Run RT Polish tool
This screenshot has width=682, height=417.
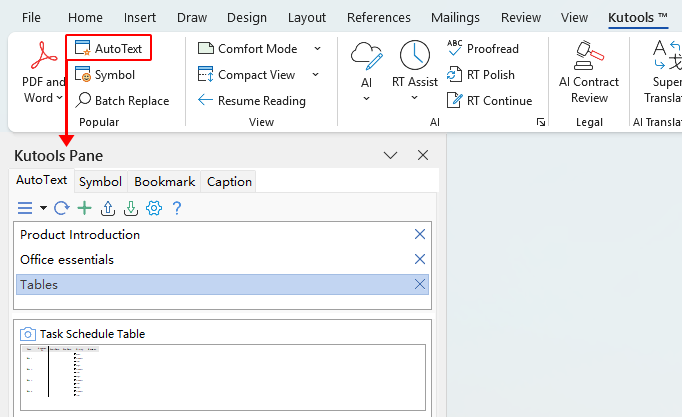(x=481, y=75)
